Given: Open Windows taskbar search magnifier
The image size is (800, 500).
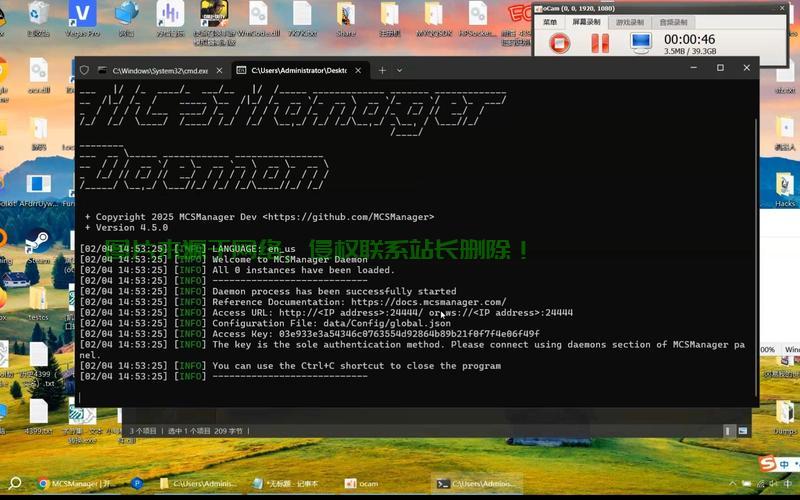Looking at the screenshot, I should point(15,483).
